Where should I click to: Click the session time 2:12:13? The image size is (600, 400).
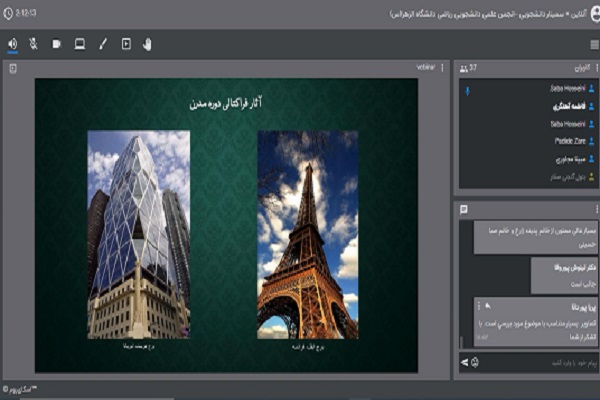(x=26, y=13)
